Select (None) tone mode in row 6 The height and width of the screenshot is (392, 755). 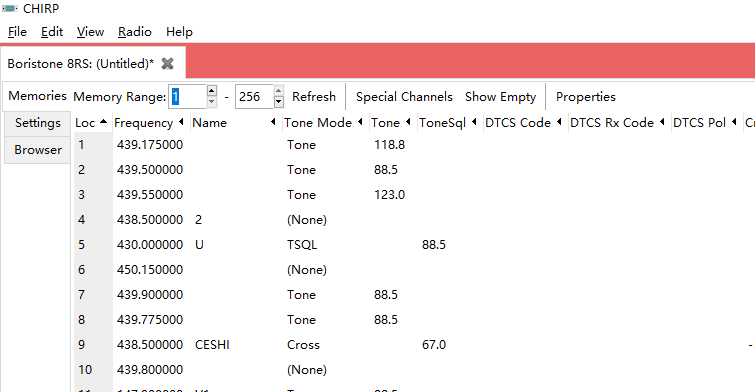(x=307, y=270)
